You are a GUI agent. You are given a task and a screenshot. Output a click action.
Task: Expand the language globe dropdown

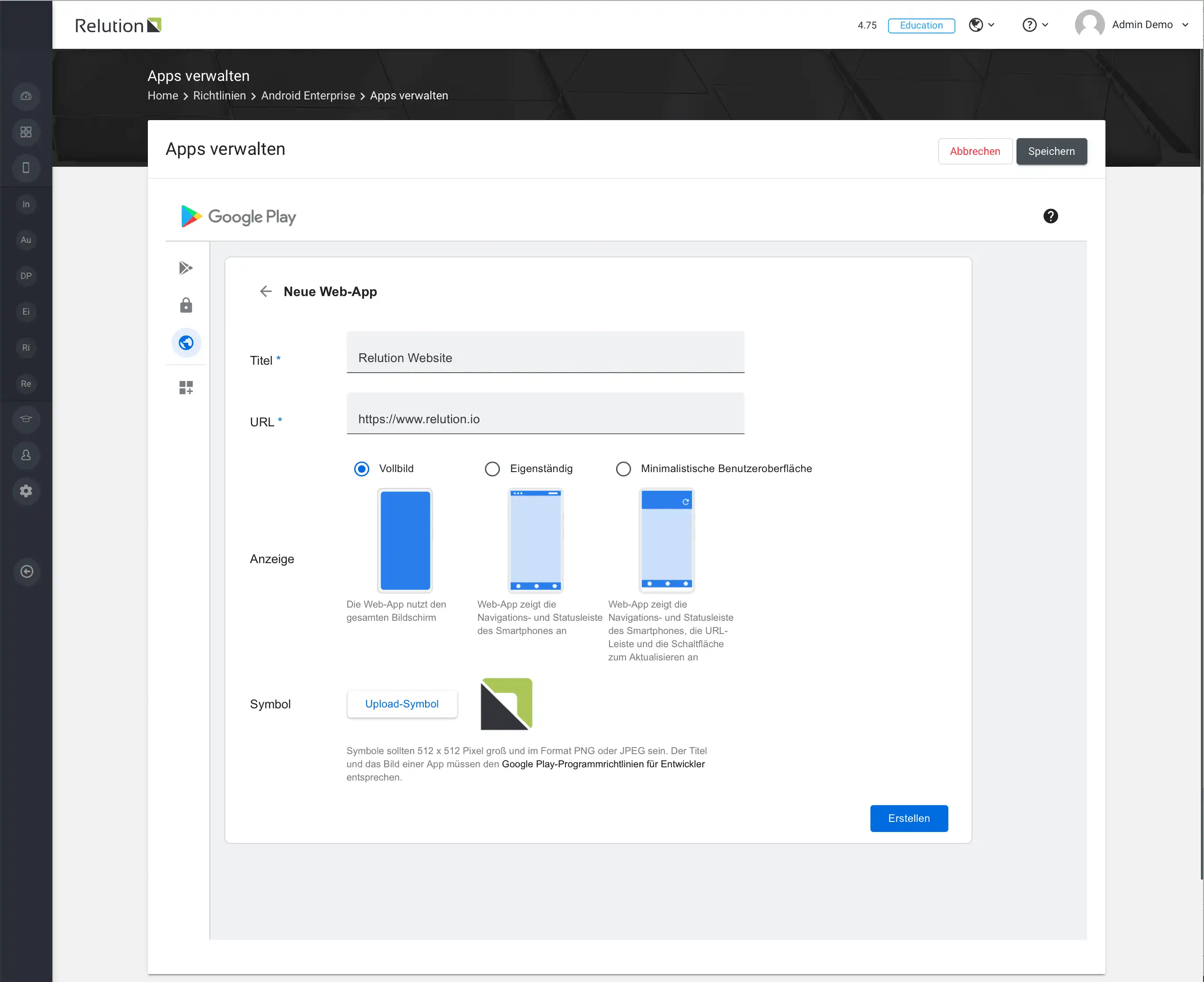click(x=982, y=25)
